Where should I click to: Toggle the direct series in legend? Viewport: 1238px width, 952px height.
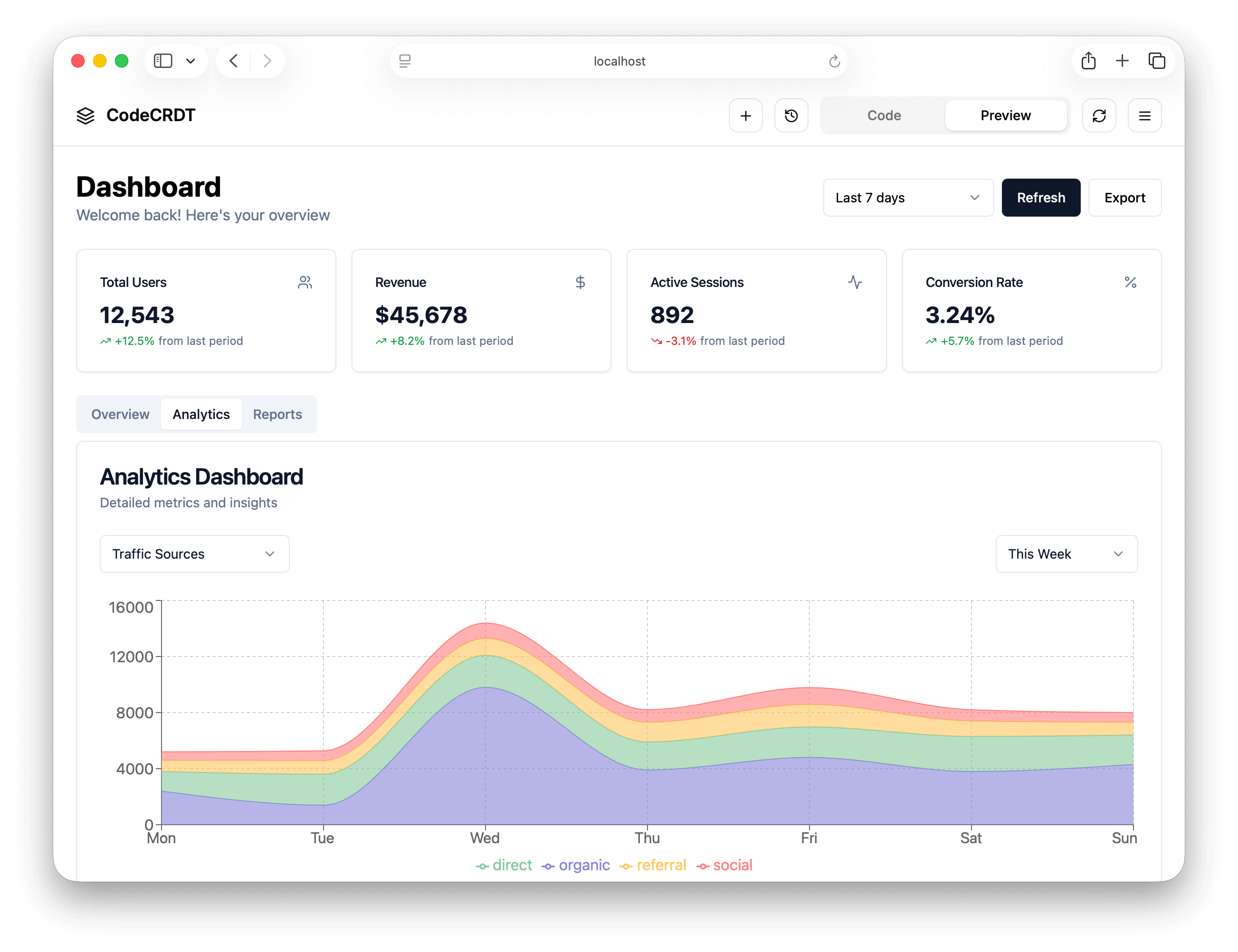pyautogui.click(x=504, y=865)
